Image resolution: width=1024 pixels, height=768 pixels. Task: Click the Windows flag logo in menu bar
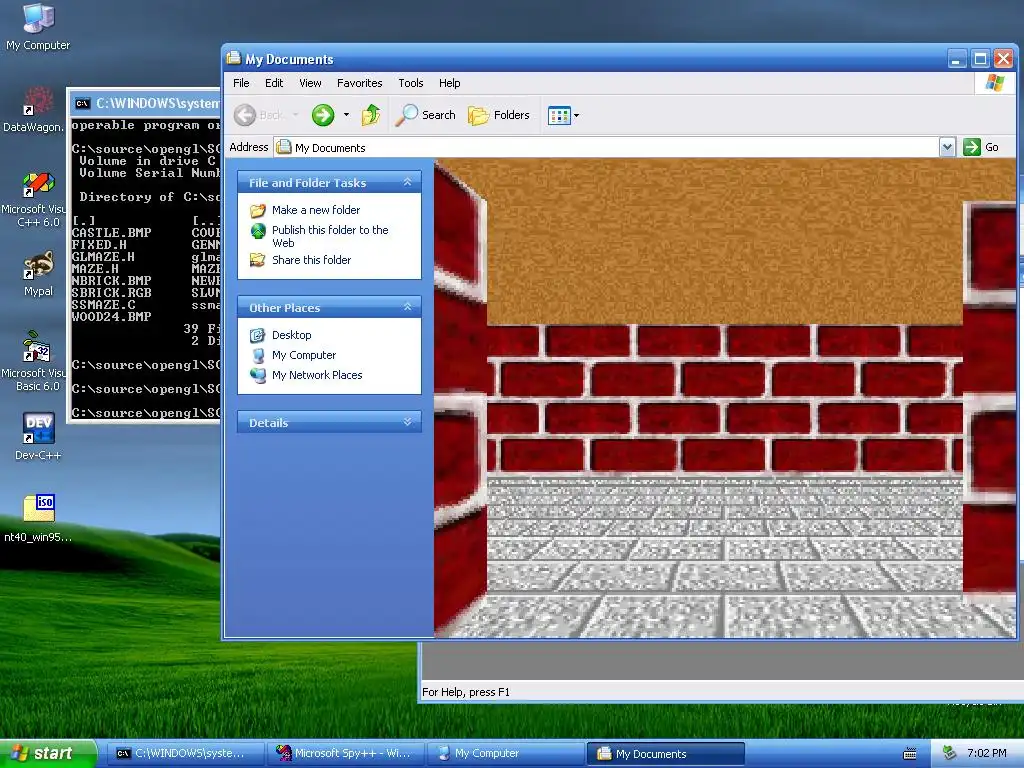(995, 83)
